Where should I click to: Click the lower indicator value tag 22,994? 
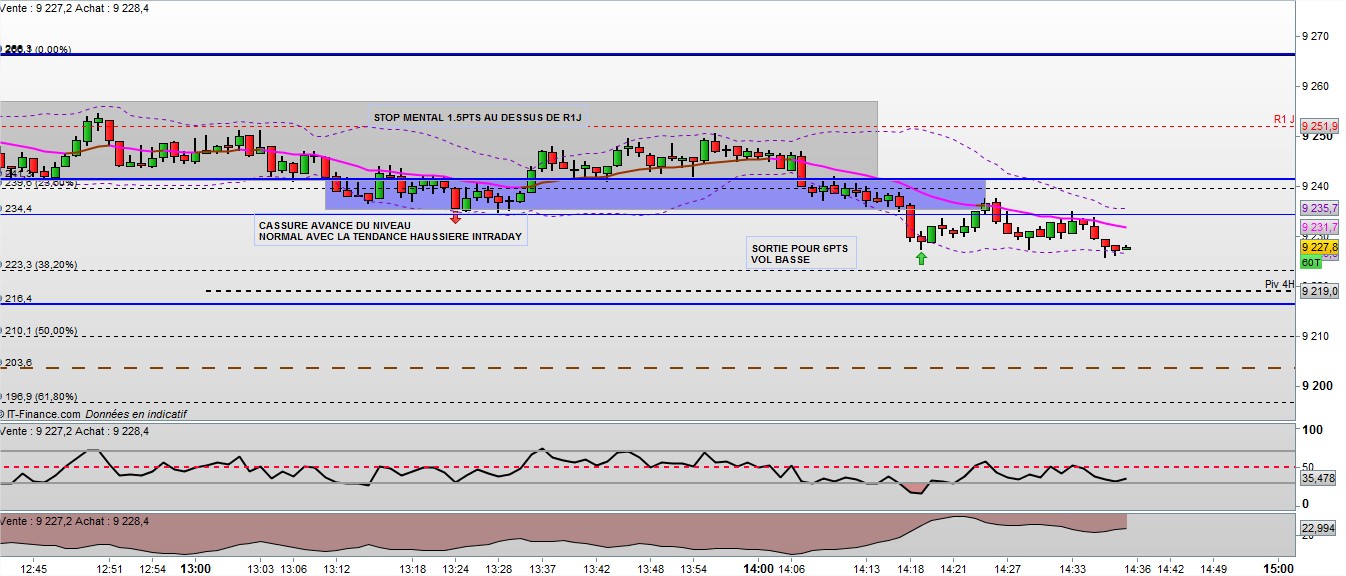click(1319, 528)
